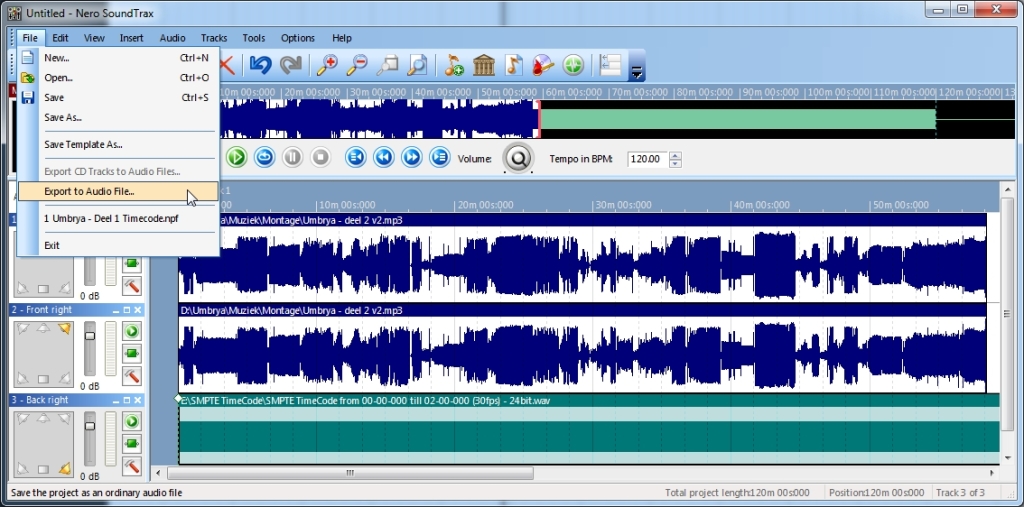Screen dimensions: 1024x507
Task: Click the Undo arrow in the toolbar
Action: click(261, 65)
